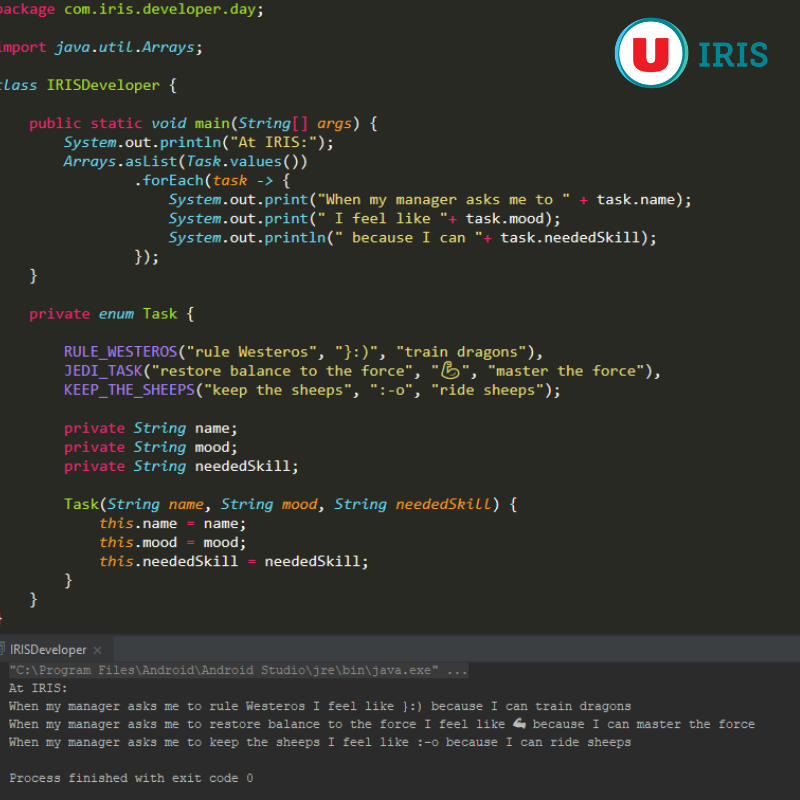Click the private enum Task declaration
Screen dimensions: 800x800
click(x=112, y=314)
